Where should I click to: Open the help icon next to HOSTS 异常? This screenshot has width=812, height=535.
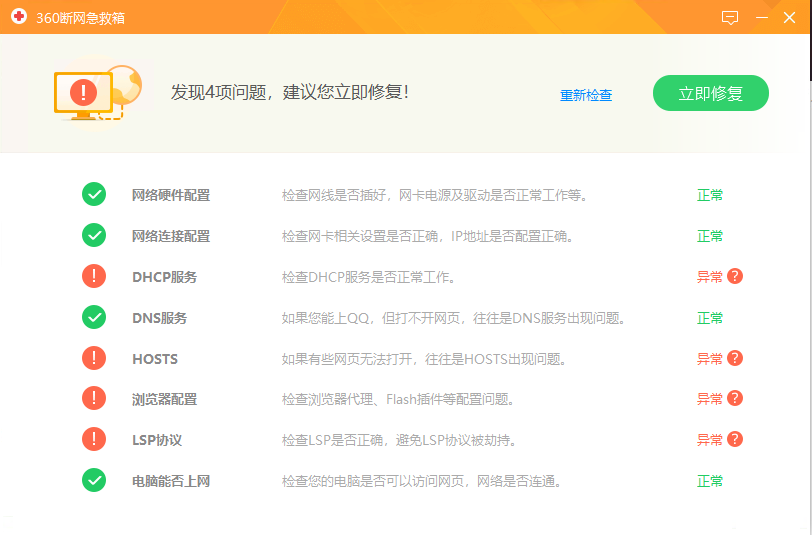click(x=735, y=358)
